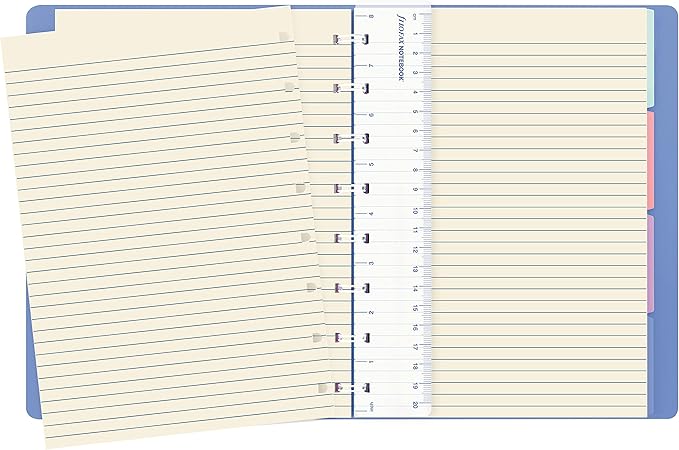
Task: Click the 9 mark on the ruler's cm scale
Action: (x=415, y=189)
